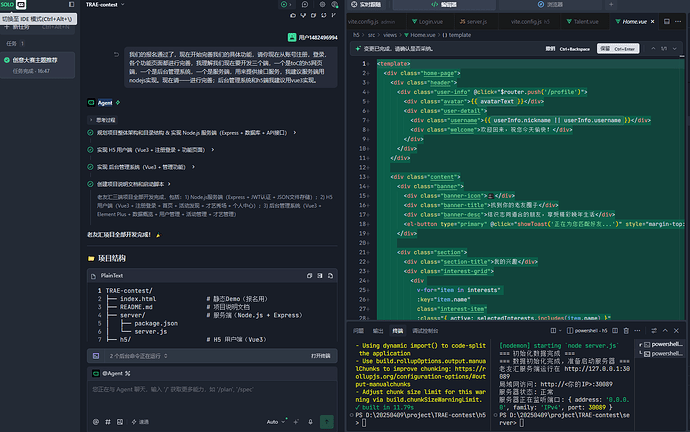Click the sparkle enhance prompt icon
Viewport: 690px width, 432px height.
pos(296,422)
